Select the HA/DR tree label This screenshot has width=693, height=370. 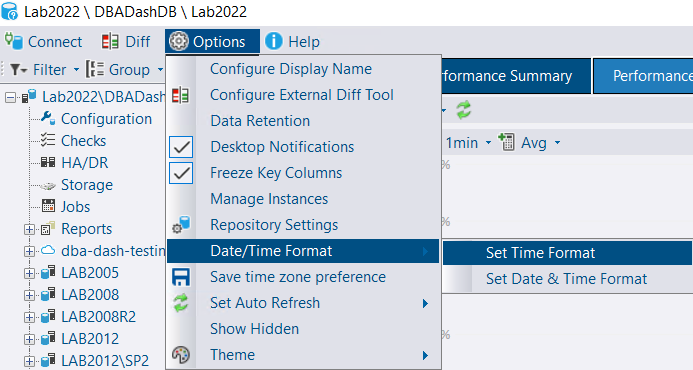coord(84,163)
